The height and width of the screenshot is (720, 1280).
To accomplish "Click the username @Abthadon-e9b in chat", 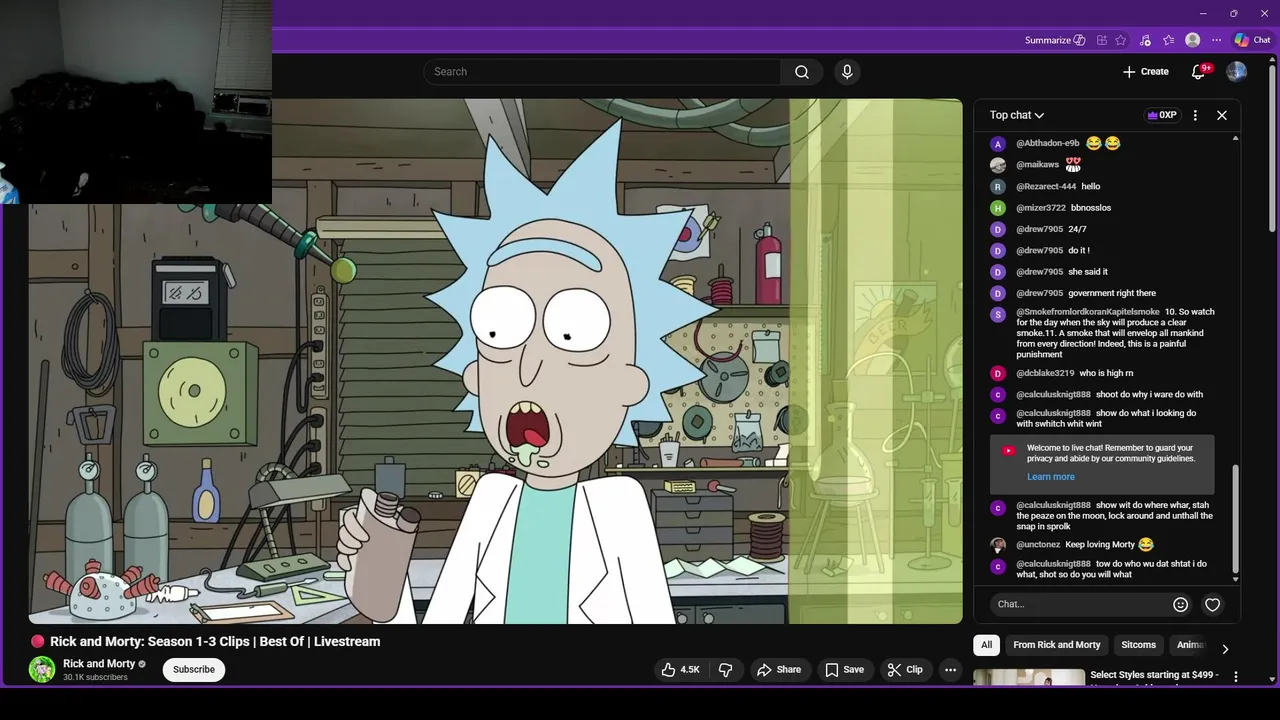I will tap(1048, 144).
